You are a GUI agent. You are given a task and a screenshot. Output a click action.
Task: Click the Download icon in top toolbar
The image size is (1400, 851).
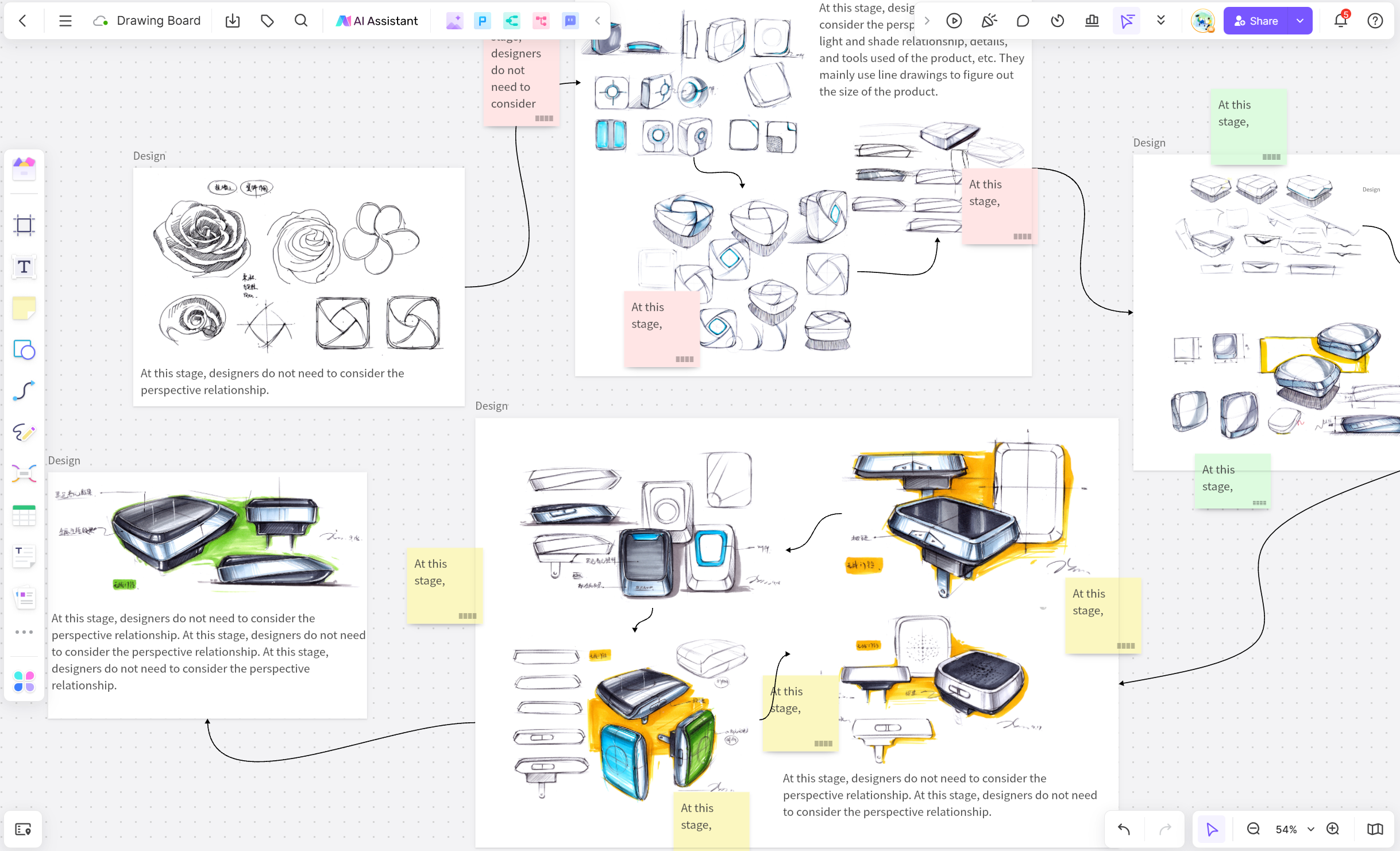coord(233,21)
